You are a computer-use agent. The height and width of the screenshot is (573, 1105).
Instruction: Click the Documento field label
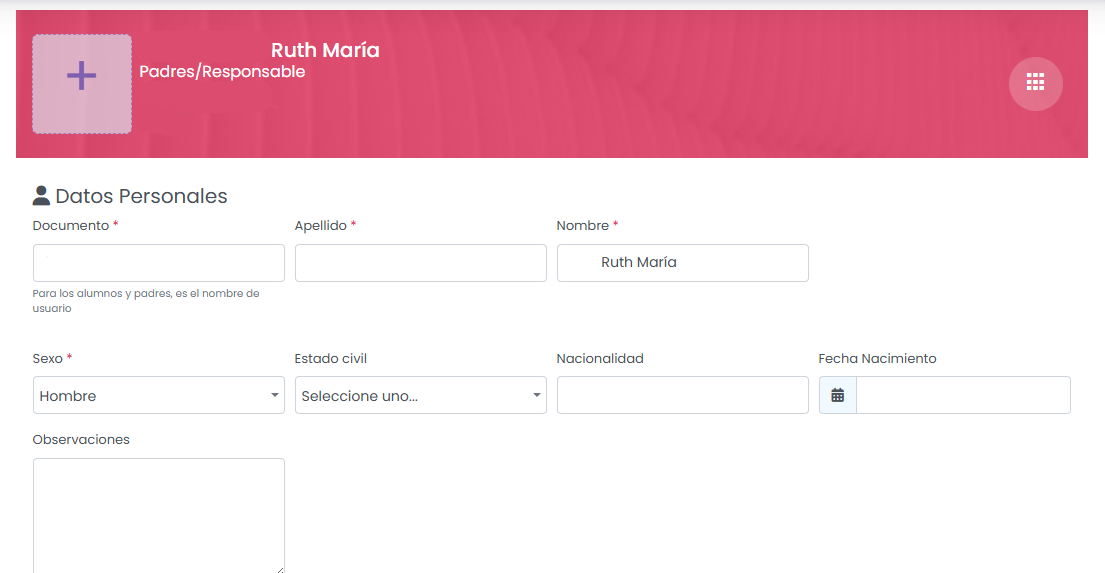tap(70, 226)
